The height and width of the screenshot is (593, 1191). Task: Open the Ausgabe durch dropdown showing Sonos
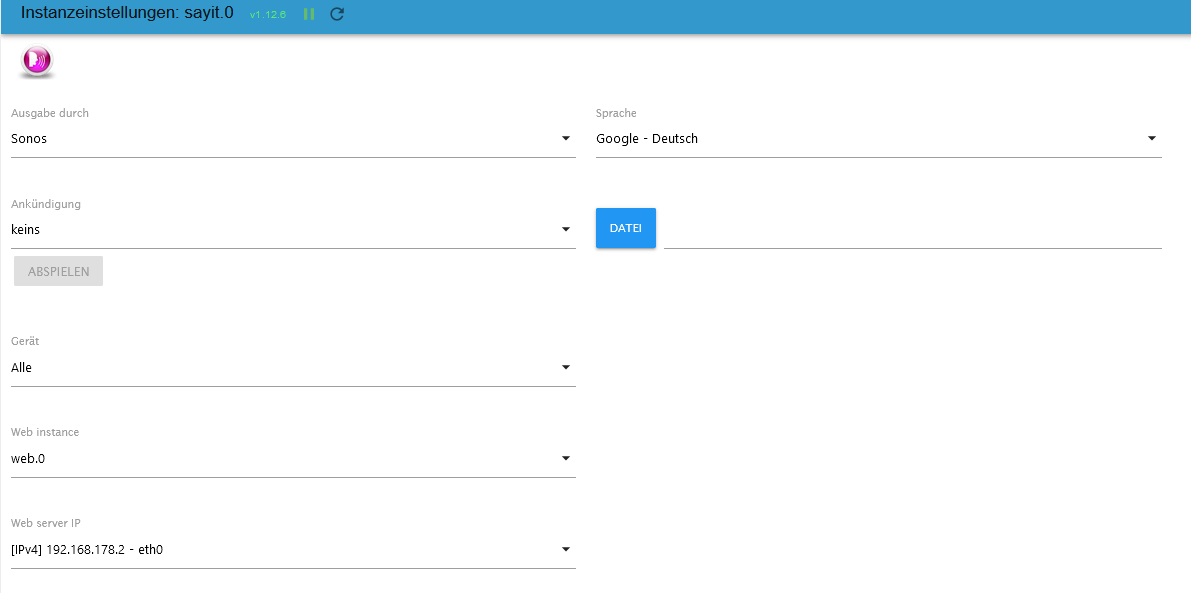click(293, 139)
